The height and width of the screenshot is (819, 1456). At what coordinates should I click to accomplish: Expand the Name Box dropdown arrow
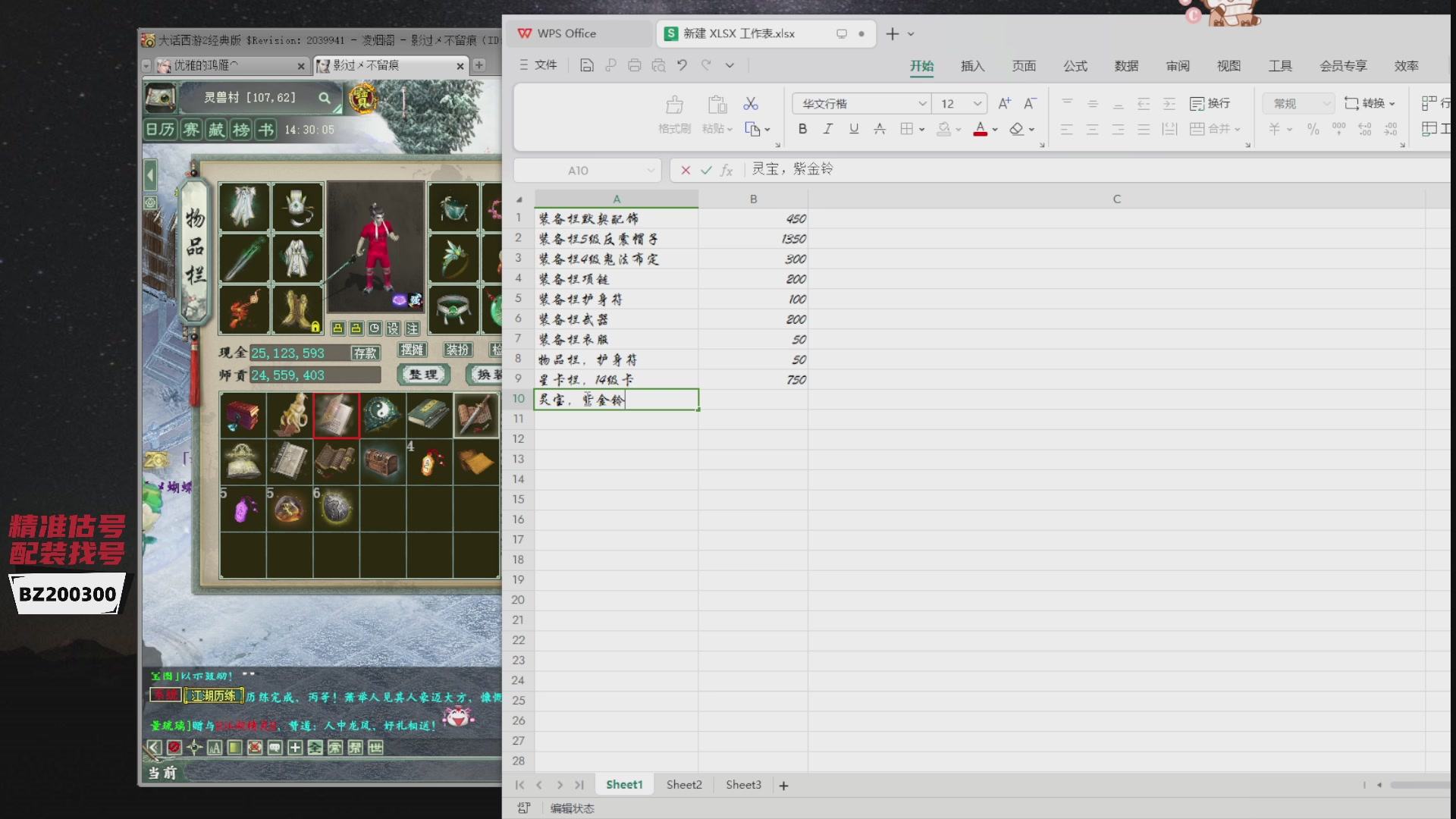tap(651, 171)
